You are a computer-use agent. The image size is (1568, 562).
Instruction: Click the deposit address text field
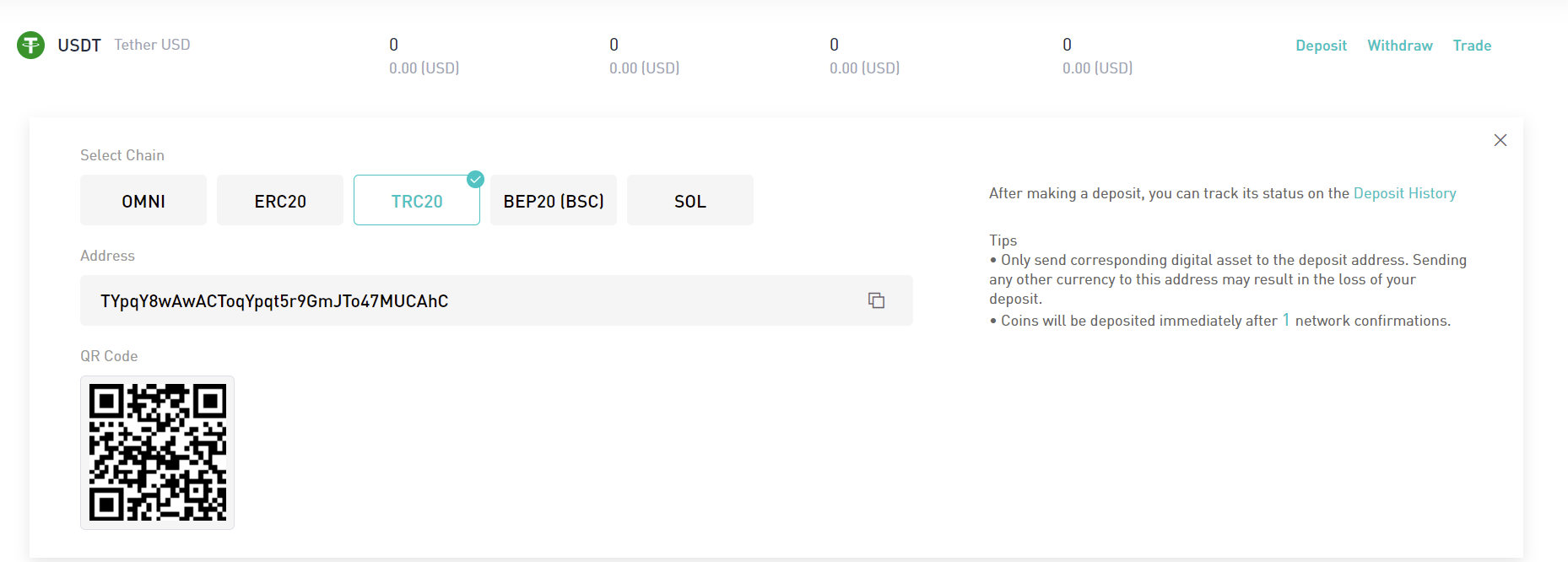tap(496, 300)
